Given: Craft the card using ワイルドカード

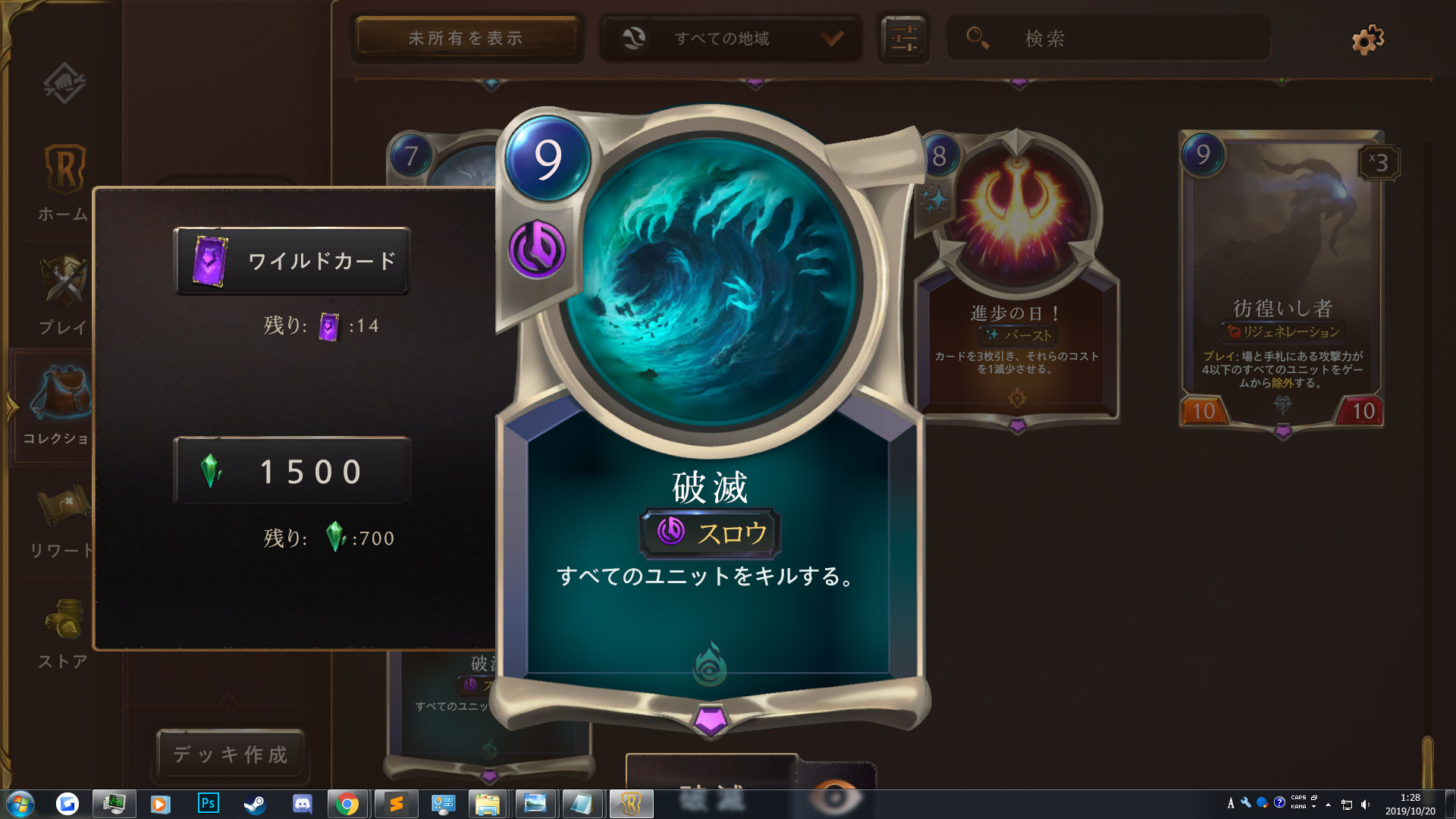Looking at the screenshot, I should point(292,261).
